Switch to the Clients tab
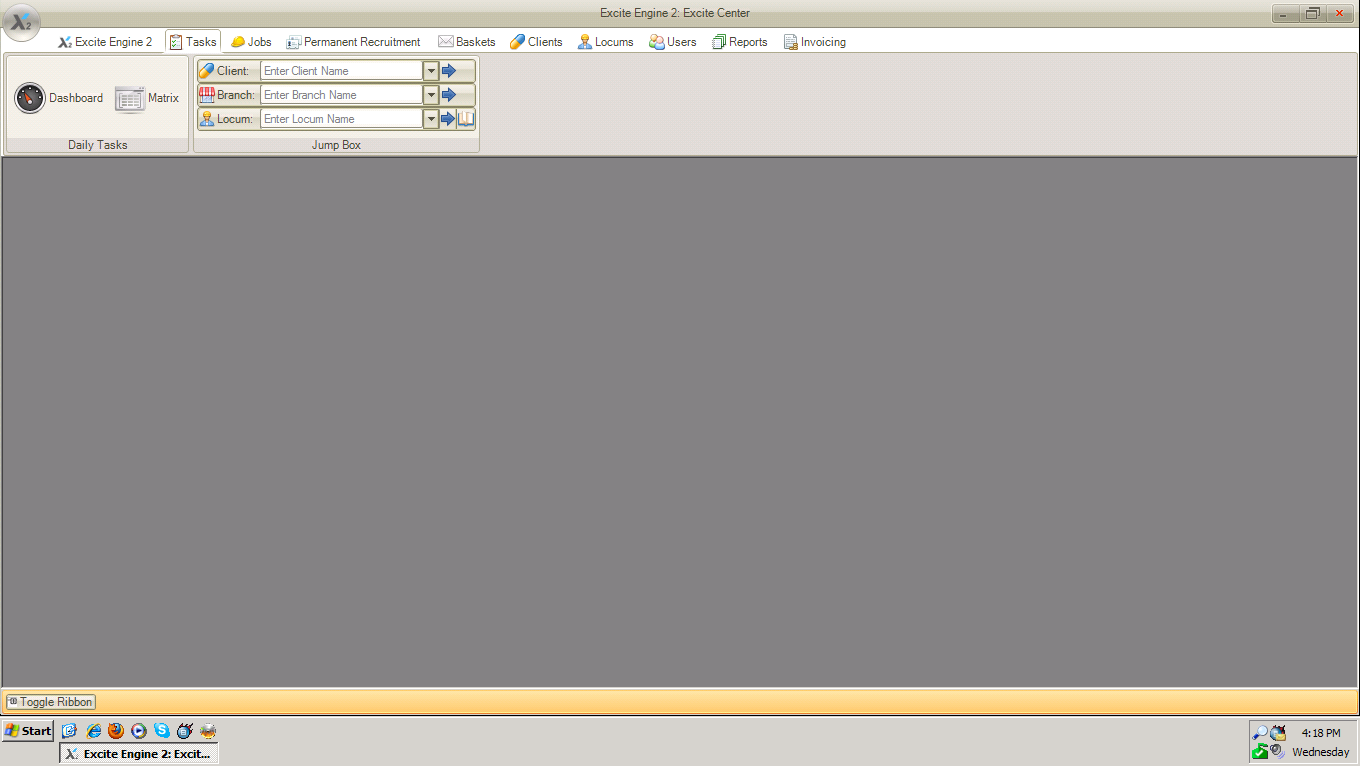The image size is (1360, 766). pyautogui.click(x=536, y=42)
